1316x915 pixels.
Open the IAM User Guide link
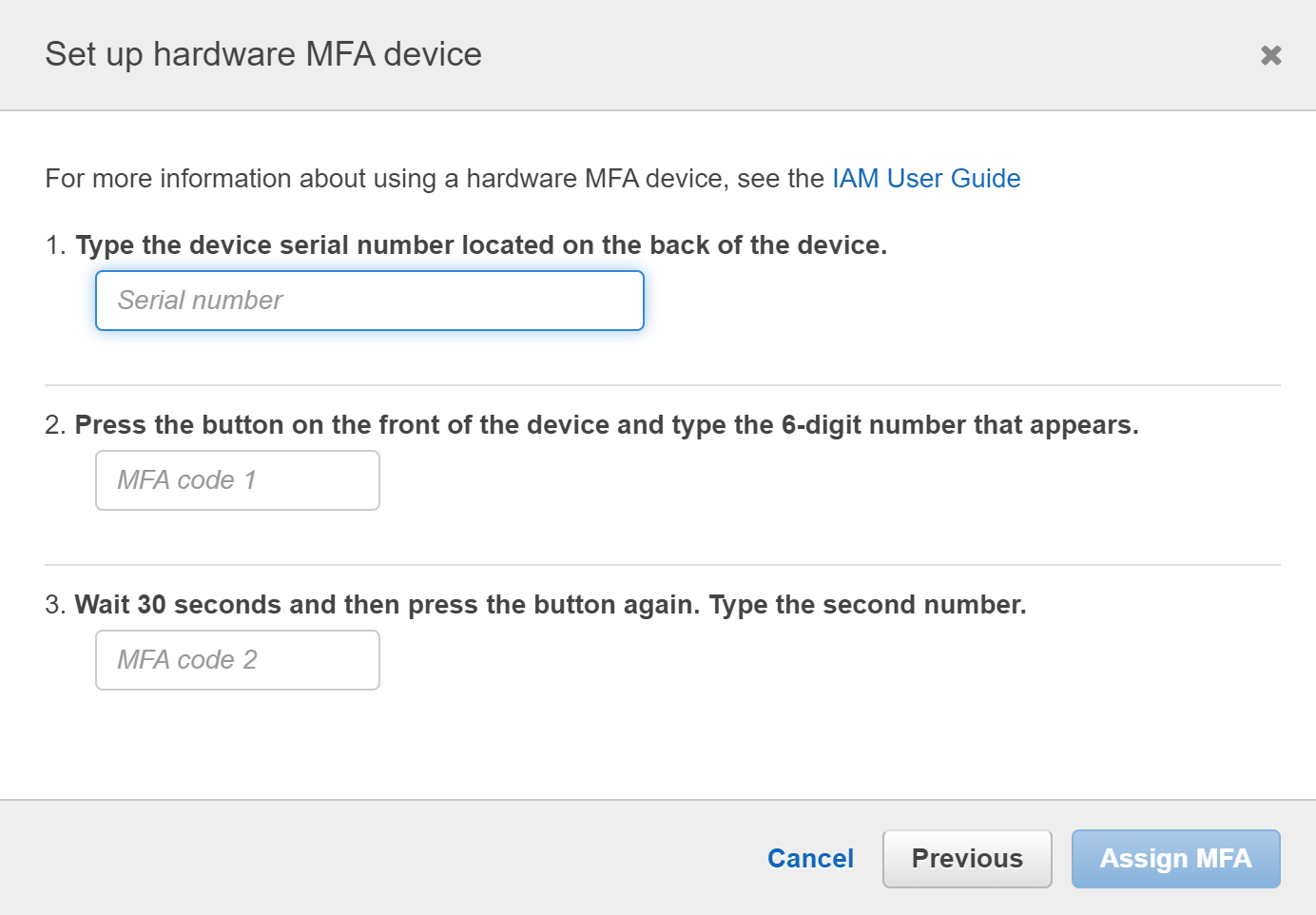[925, 179]
